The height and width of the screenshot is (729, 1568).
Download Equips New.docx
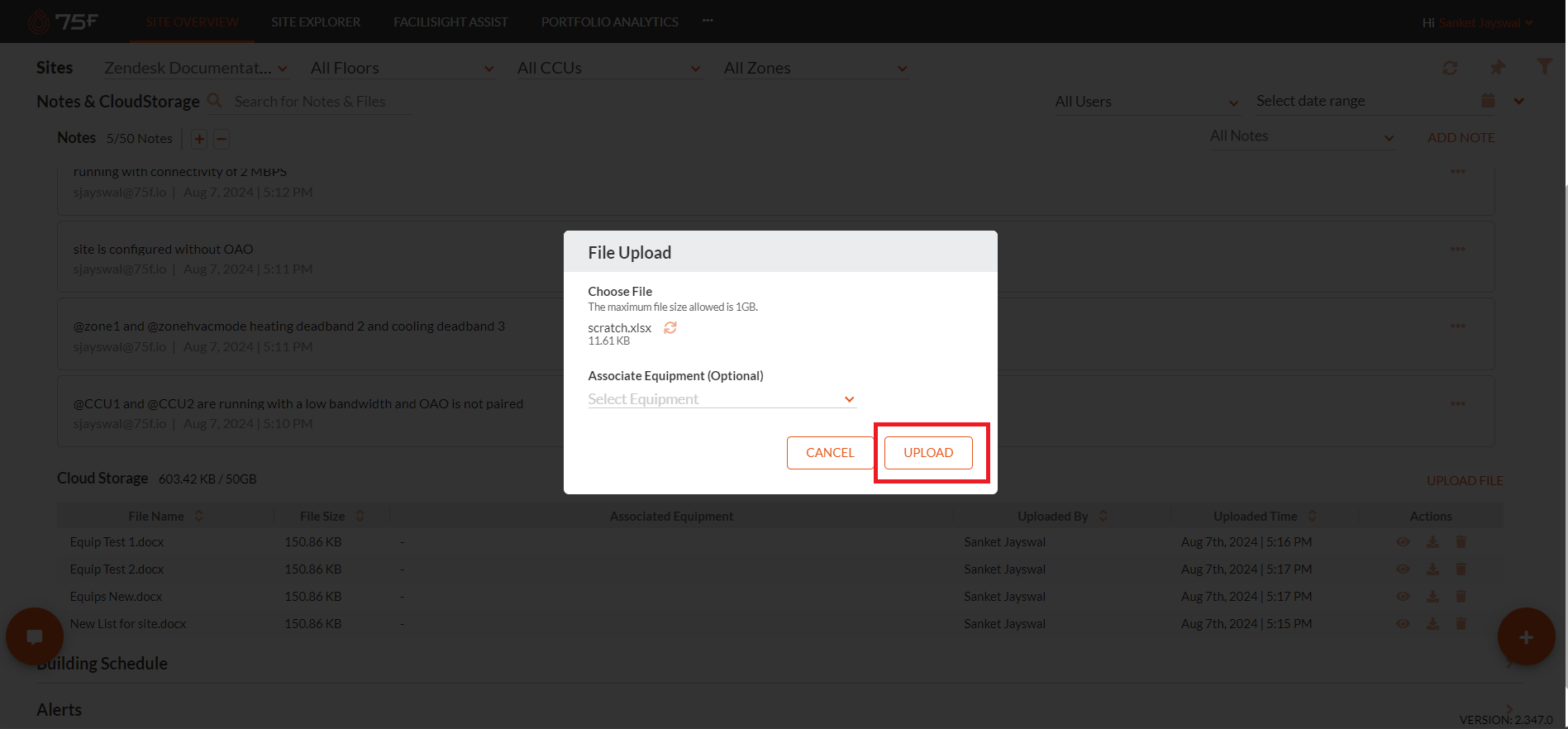pyautogui.click(x=1432, y=597)
